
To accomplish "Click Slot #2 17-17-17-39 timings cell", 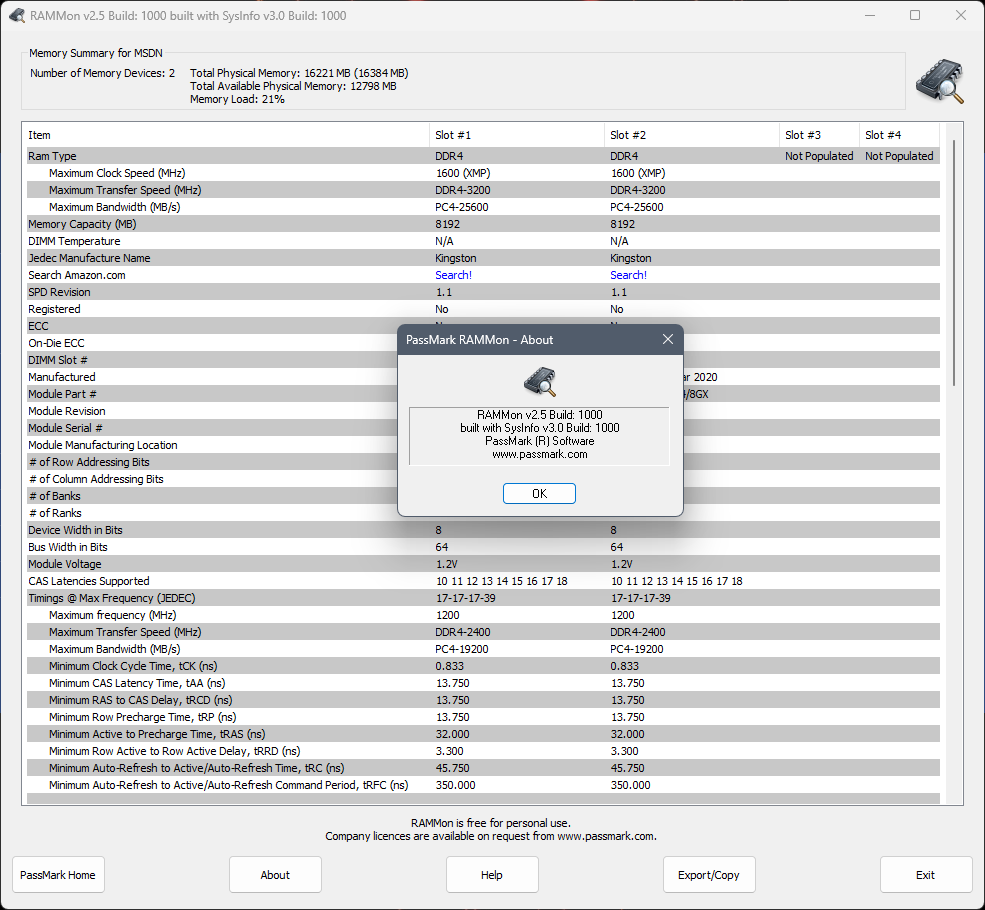I will 640,598.
